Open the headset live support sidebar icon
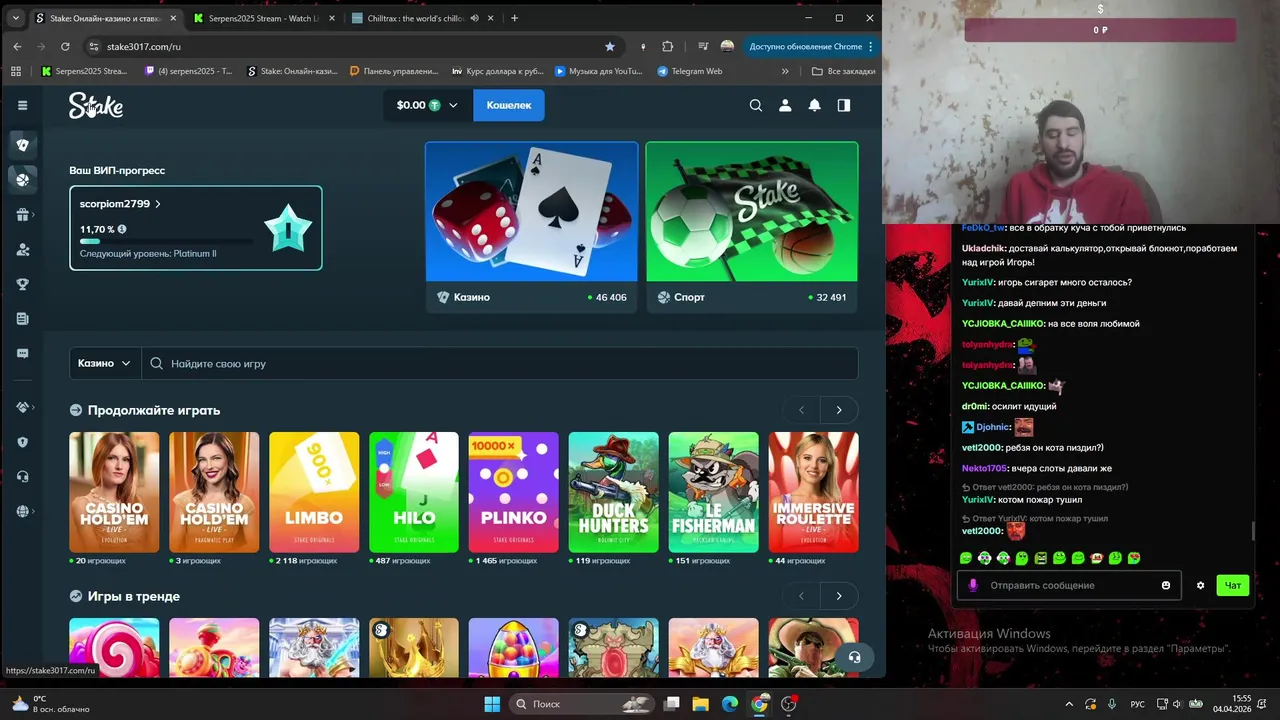The image size is (1280, 720). point(23,477)
